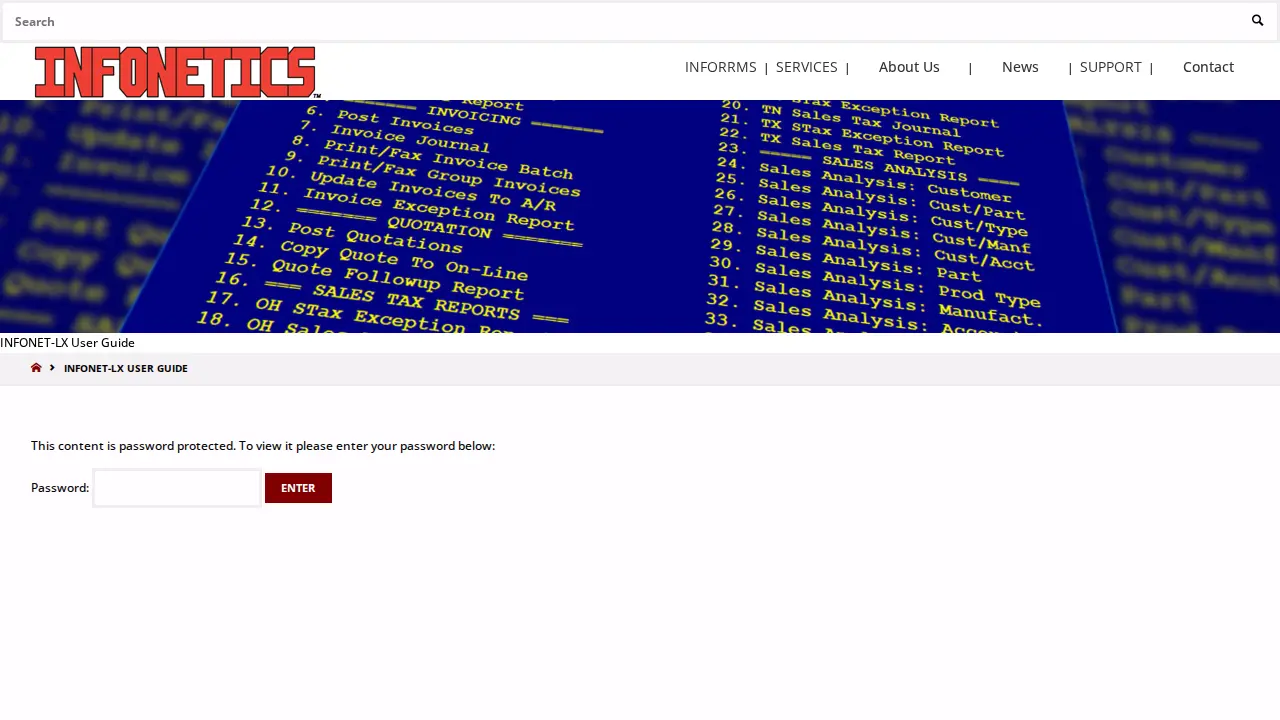Click the ENTER button
The width and height of the screenshot is (1280, 720).
(x=298, y=488)
